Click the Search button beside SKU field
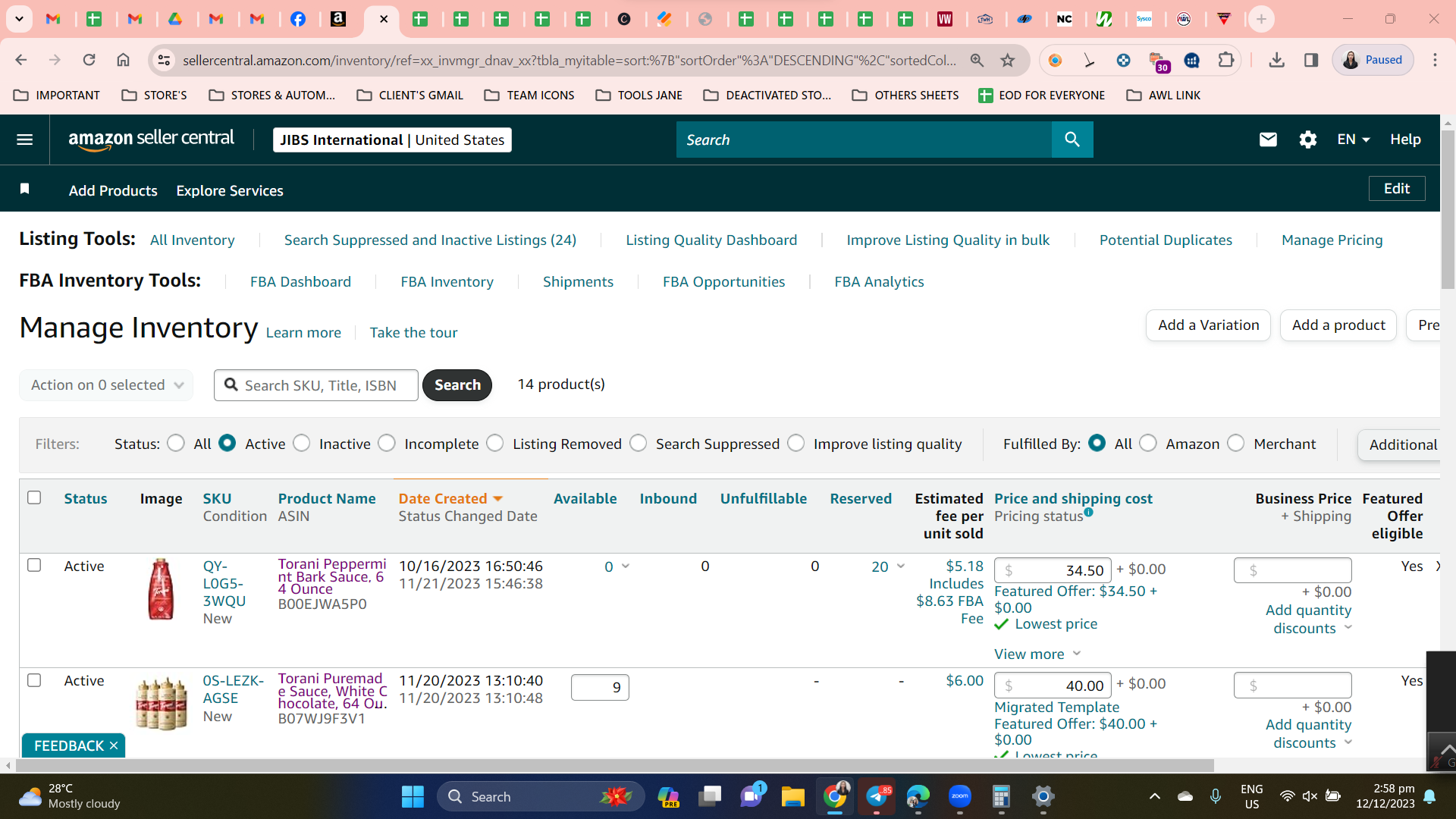Viewport: 1456px width, 819px height. coord(457,385)
